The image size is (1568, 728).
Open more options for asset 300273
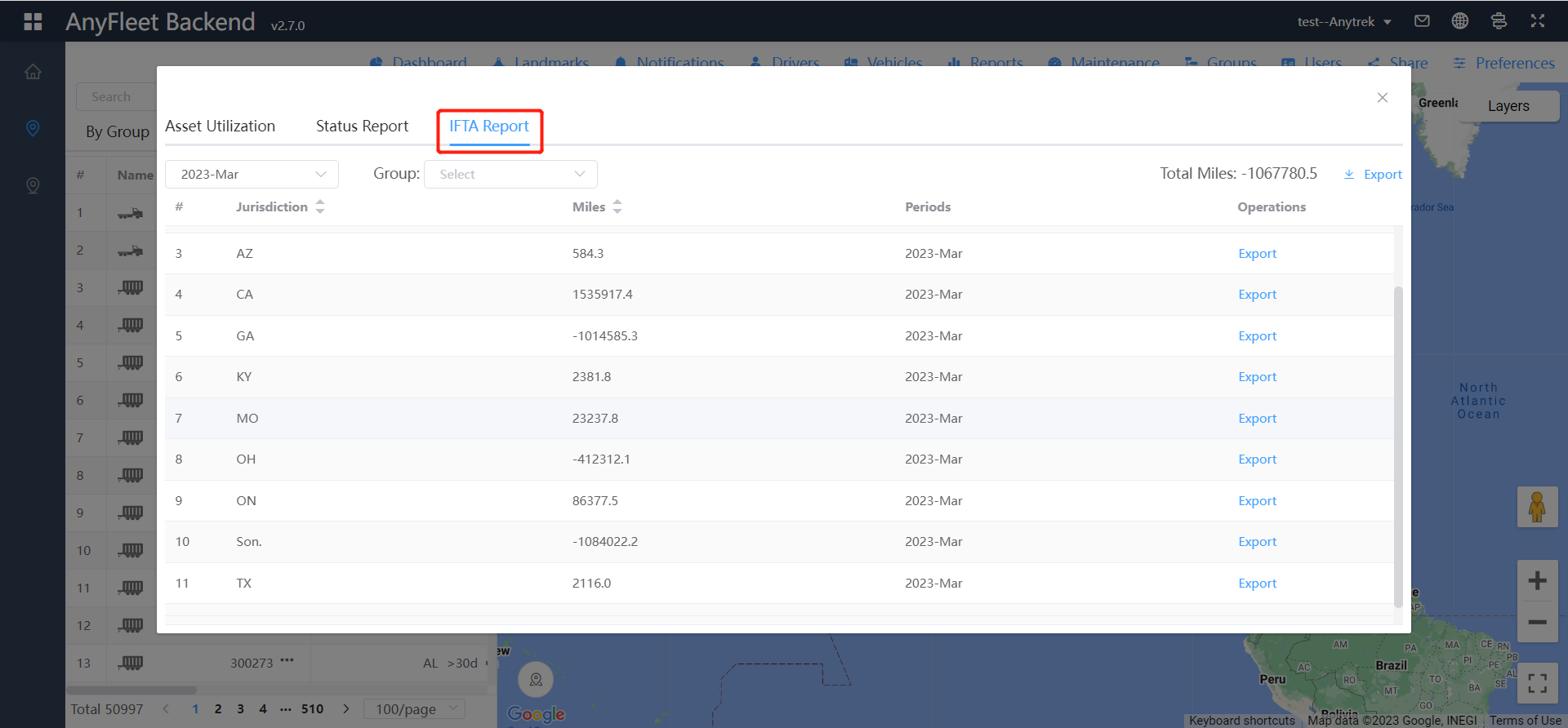pyautogui.click(x=287, y=660)
